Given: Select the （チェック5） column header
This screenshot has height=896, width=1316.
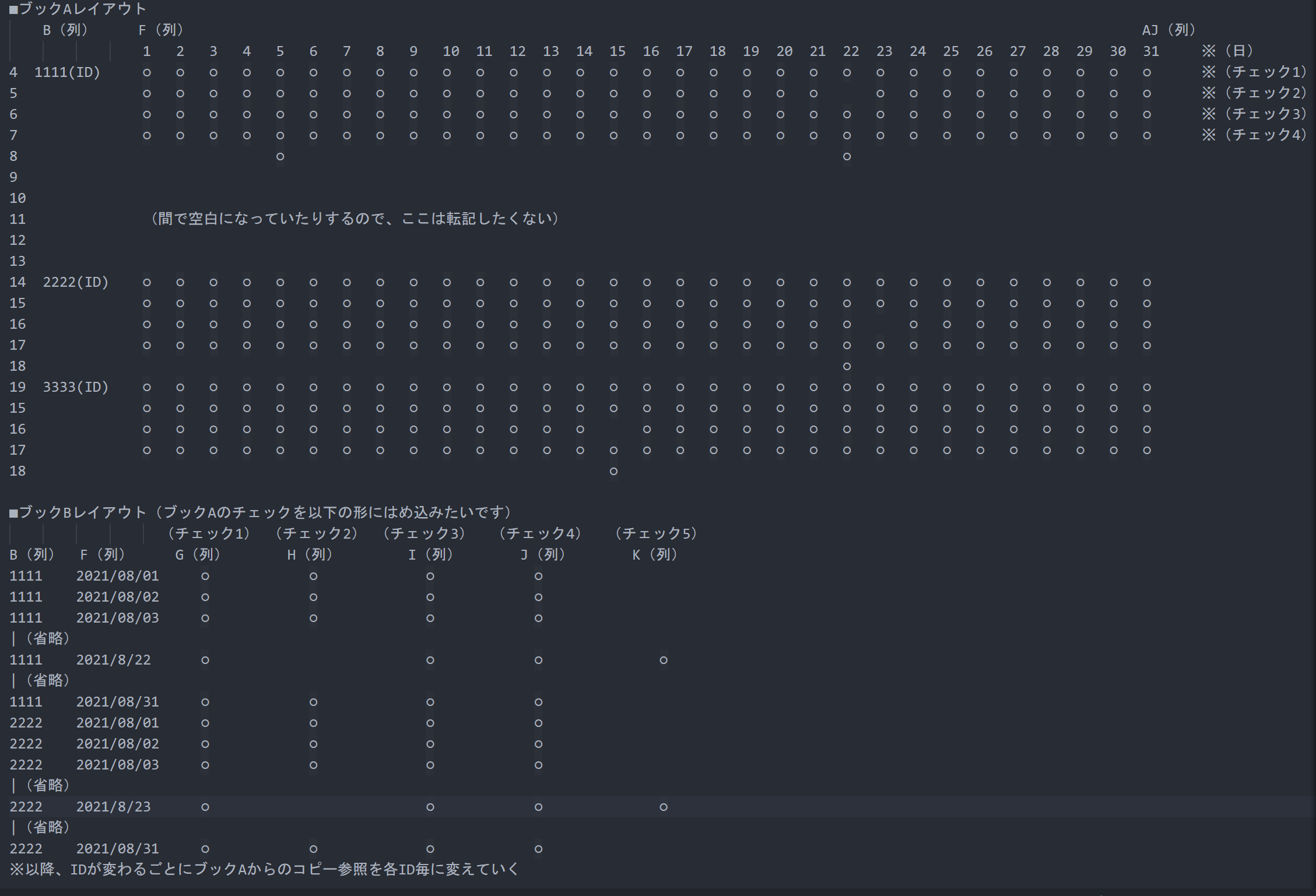Looking at the screenshot, I should coord(656,533).
